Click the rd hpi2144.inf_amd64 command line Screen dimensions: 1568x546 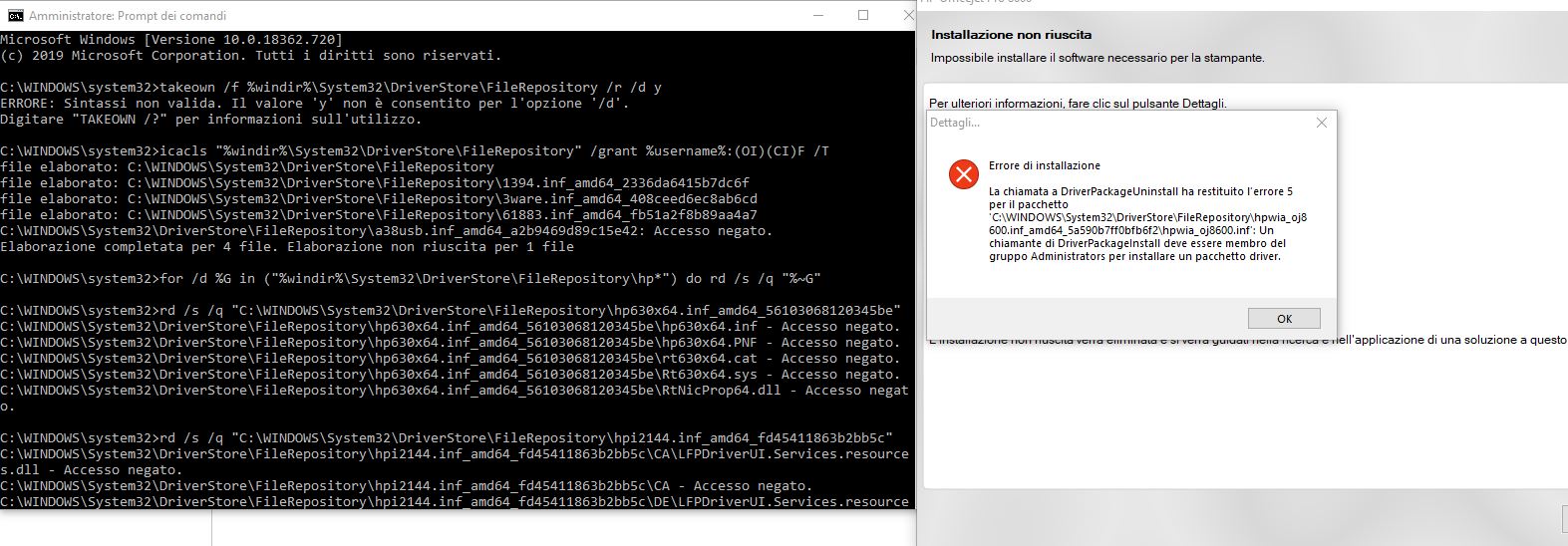(x=447, y=437)
